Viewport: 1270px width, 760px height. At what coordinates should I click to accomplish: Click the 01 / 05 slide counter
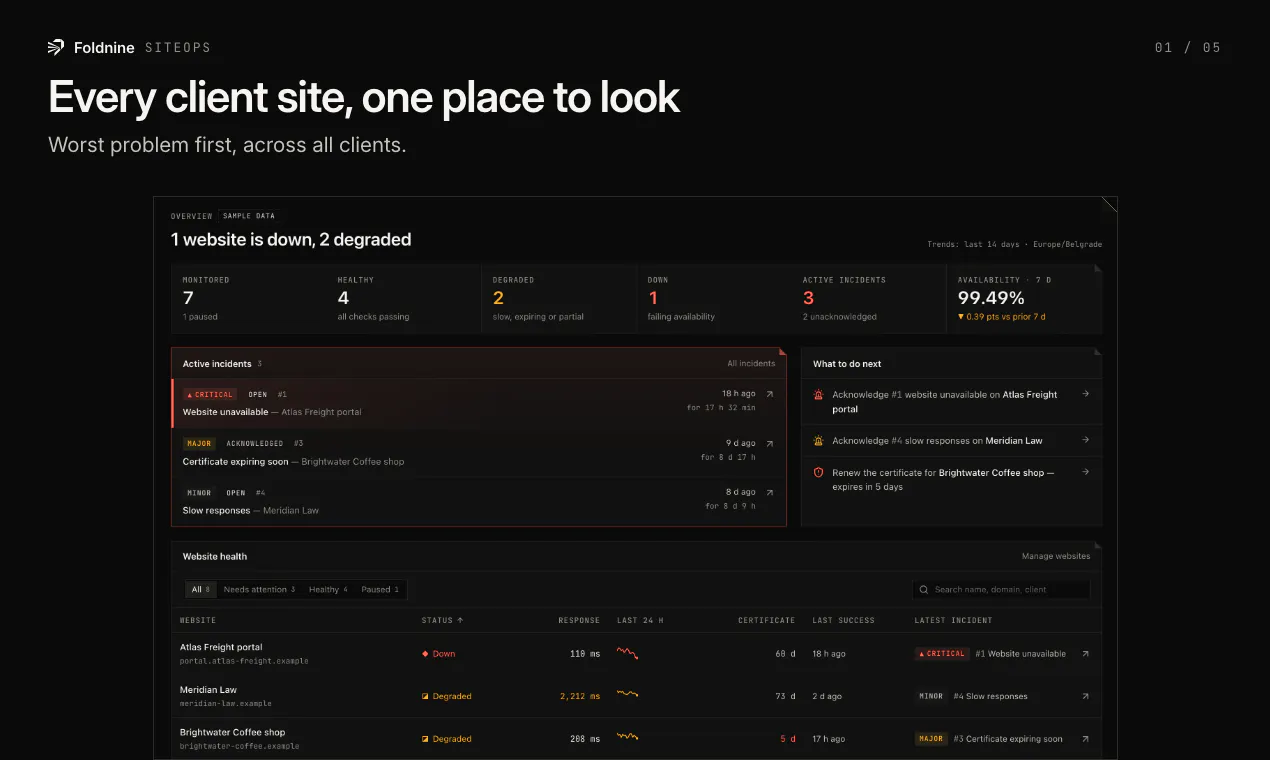click(x=1187, y=48)
